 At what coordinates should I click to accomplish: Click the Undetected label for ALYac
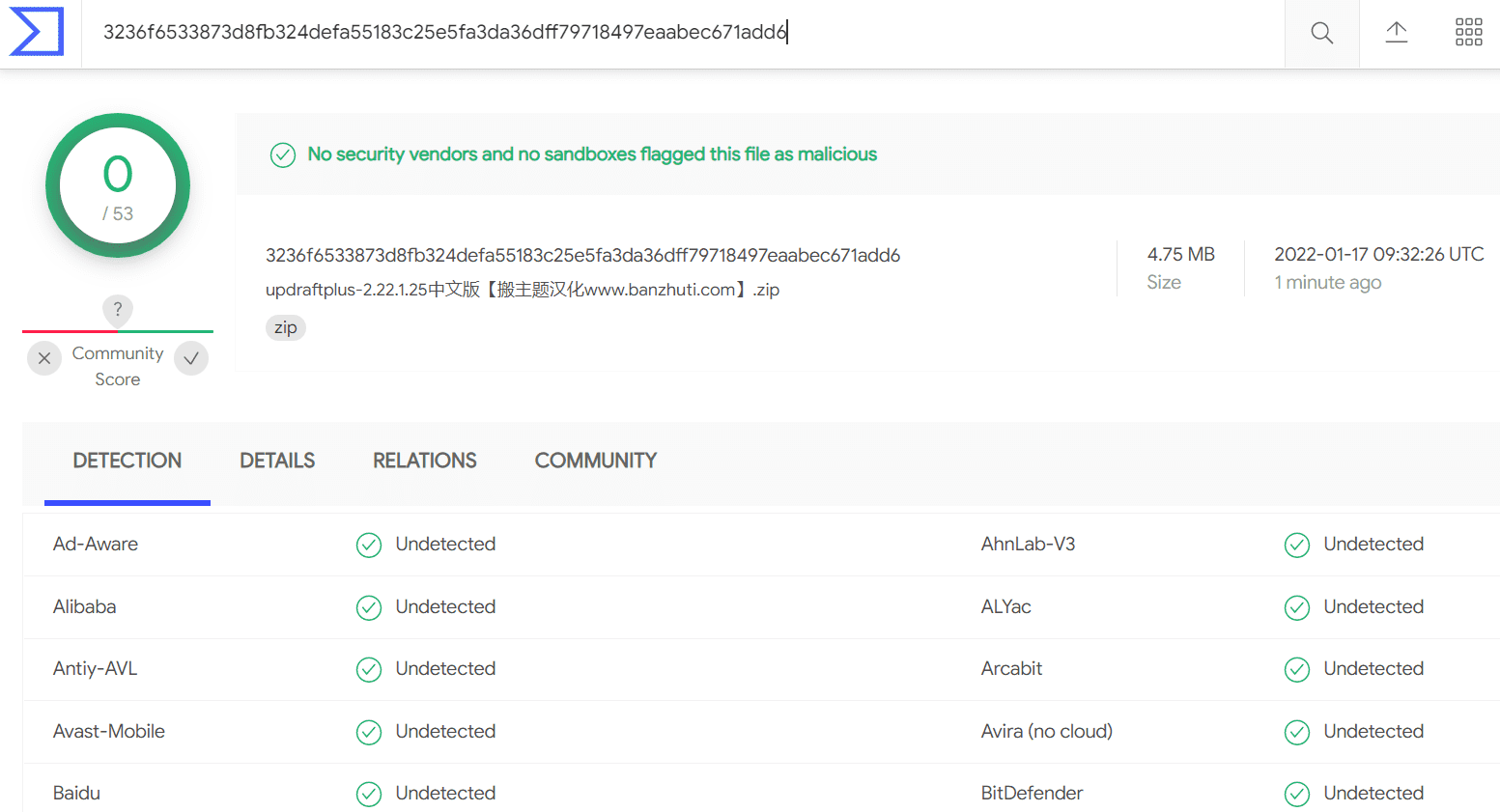(x=1373, y=607)
